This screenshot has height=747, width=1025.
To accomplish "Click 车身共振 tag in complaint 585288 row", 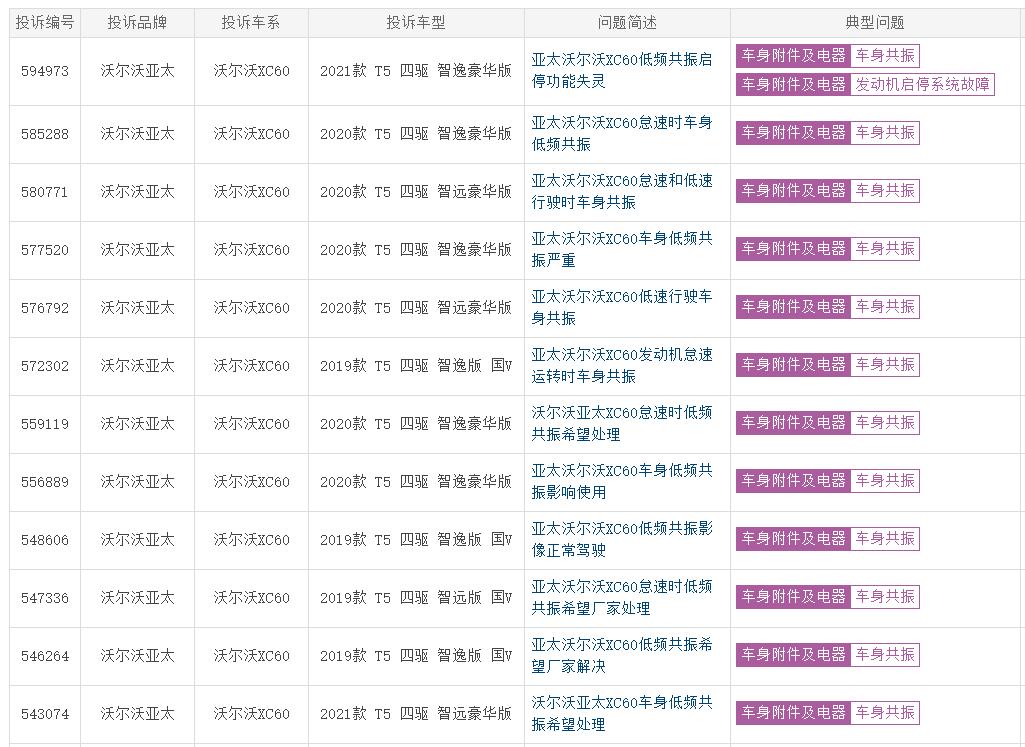I will pyautogui.click(x=885, y=133).
